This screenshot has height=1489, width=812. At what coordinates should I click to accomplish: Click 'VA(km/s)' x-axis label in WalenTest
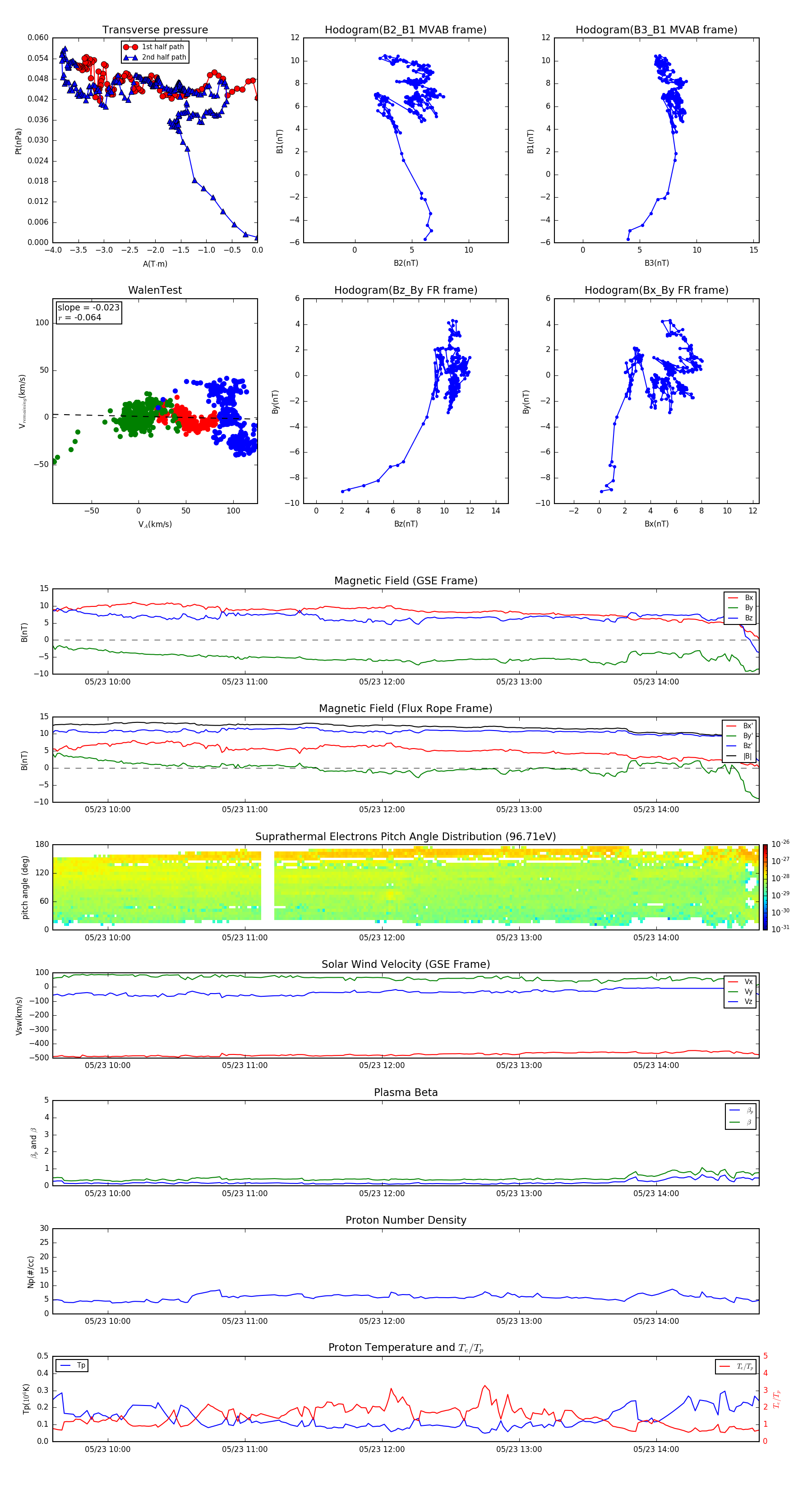[155, 524]
